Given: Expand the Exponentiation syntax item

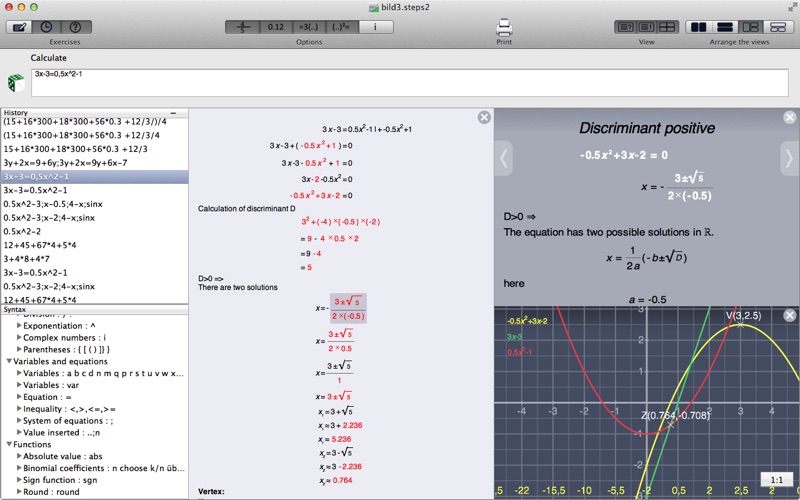Looking at the screenshot, I should click(x=19, y=326).
